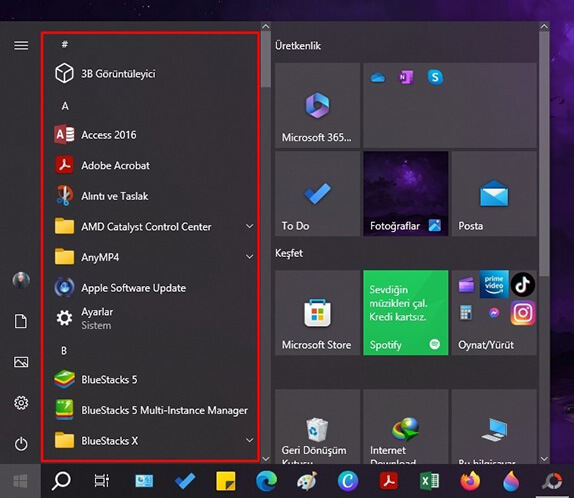Open the Skype small tile
Screen dimensions: 574x498
pos(435,77)
